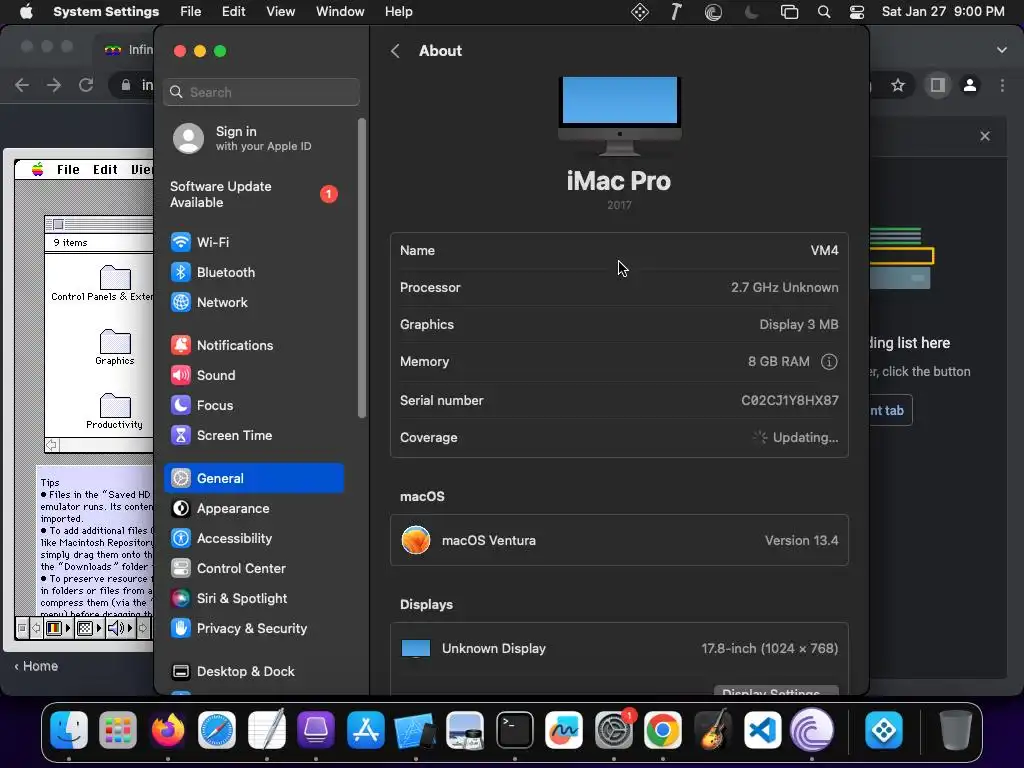Image resolution: width=1024 pixels, height=768 pixels.
Task: Focus the System Settings search field
Action: pyautogui.click(x=261, y=92)
